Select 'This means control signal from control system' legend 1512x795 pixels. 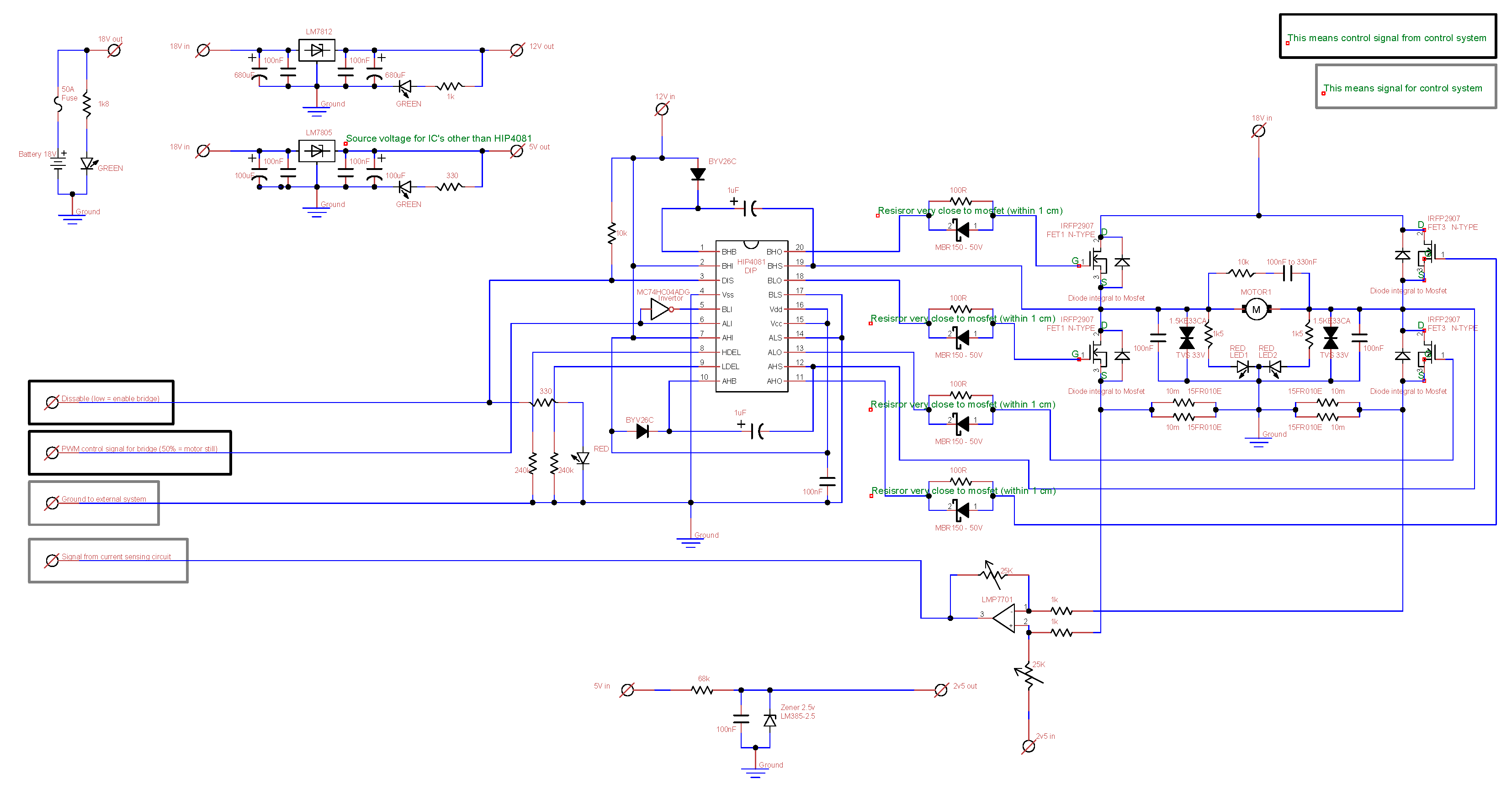click(1386, 38)
